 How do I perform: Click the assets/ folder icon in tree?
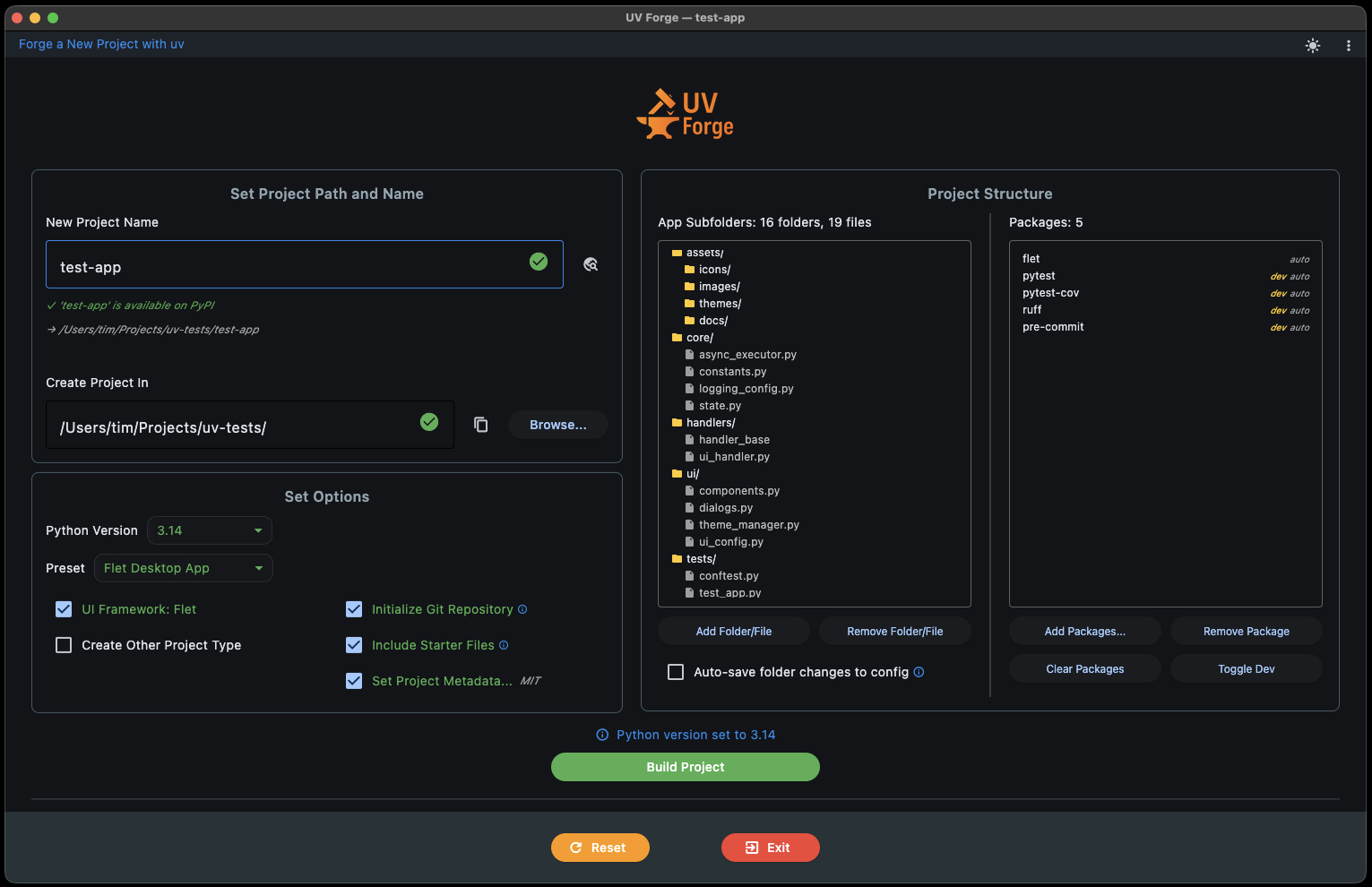click(677, 253)
